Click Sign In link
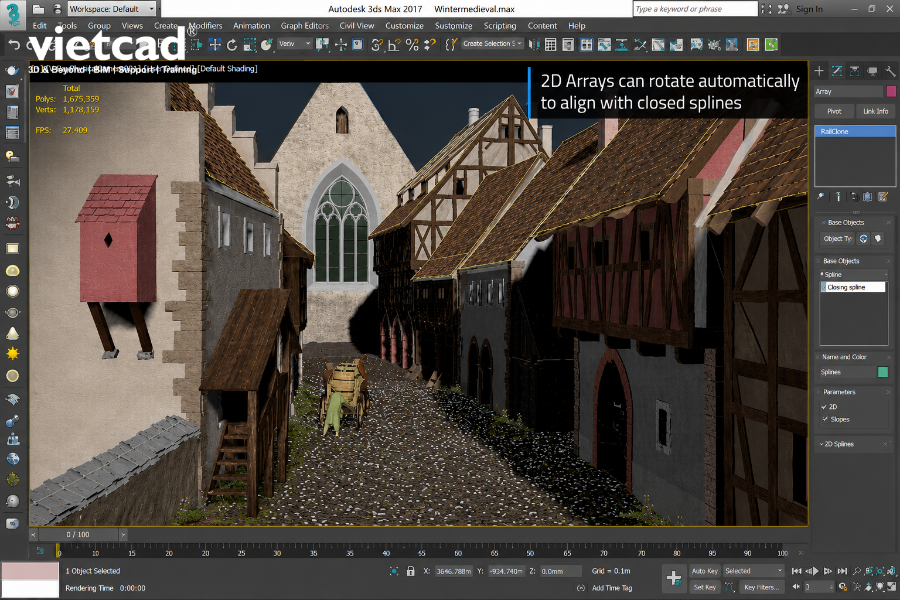 (x=809, y=9)
